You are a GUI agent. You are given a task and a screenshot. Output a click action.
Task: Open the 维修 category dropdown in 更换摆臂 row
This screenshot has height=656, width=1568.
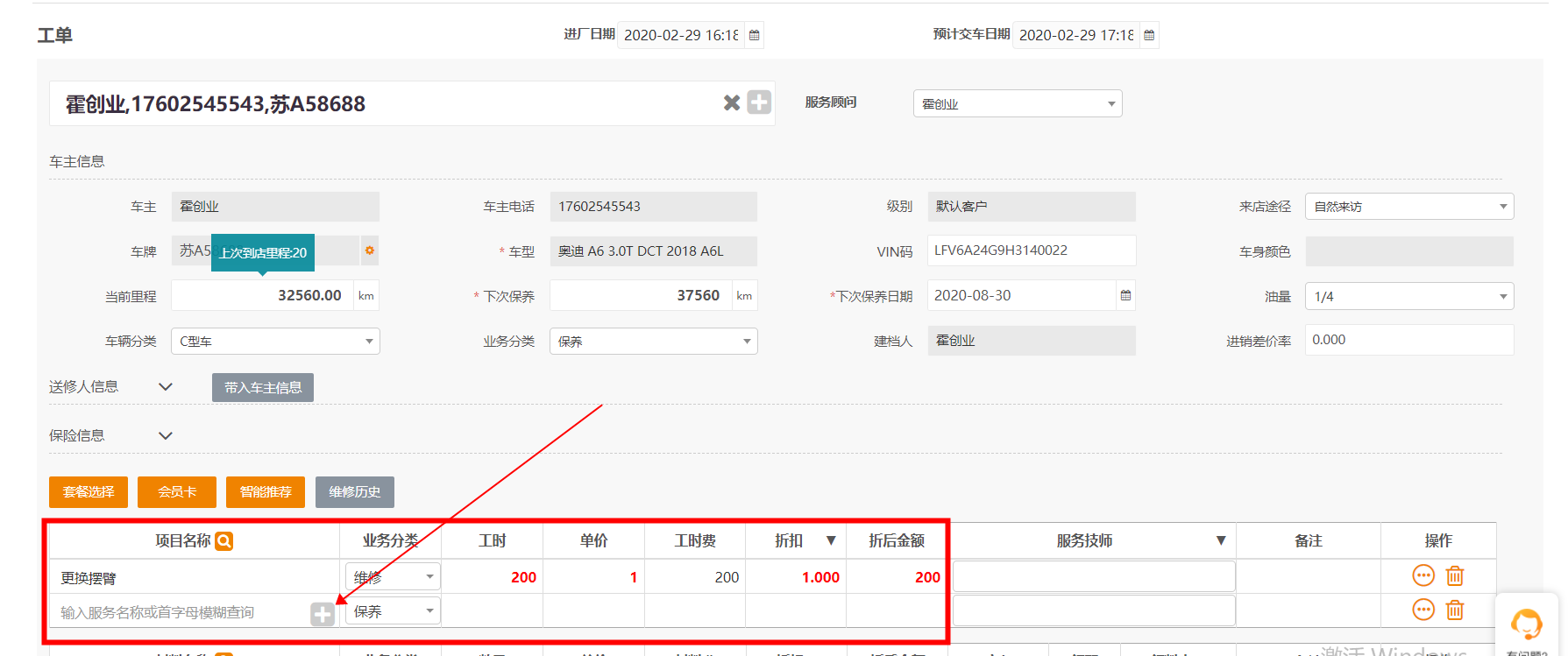393,576
